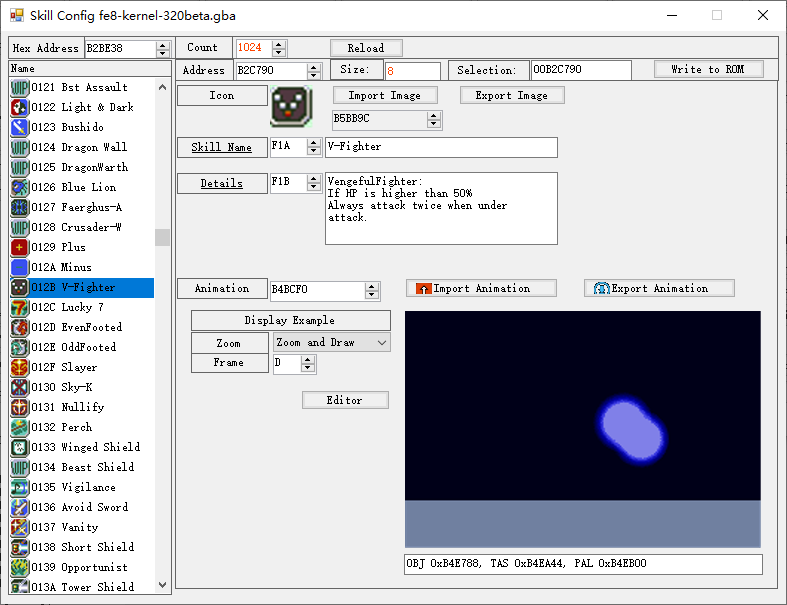Click Write to ROM button
Viewport: 787px width, 605px height.
(708, 69)
